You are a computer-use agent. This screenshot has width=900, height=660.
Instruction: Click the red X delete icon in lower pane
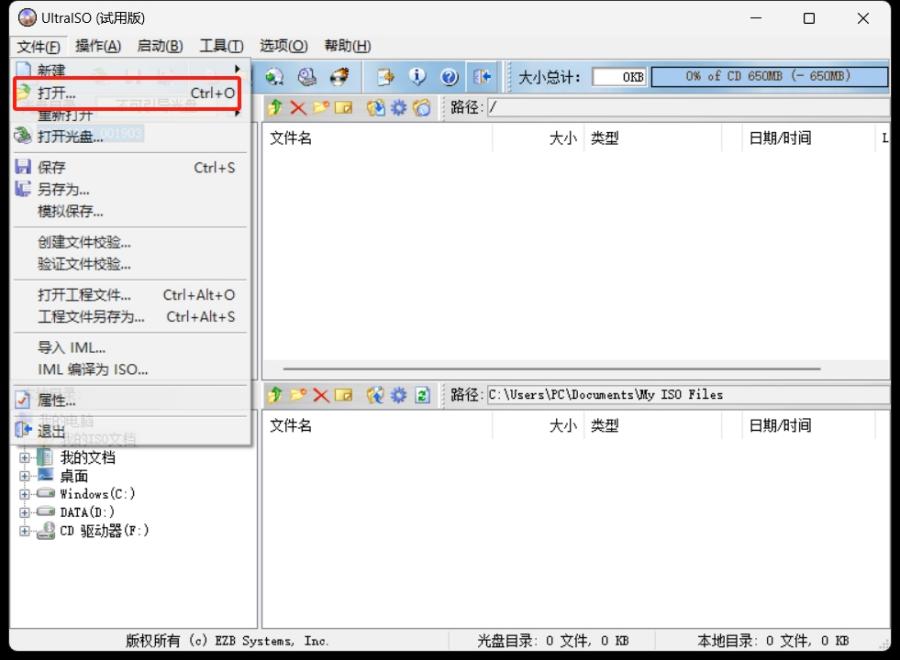point(321,395)
